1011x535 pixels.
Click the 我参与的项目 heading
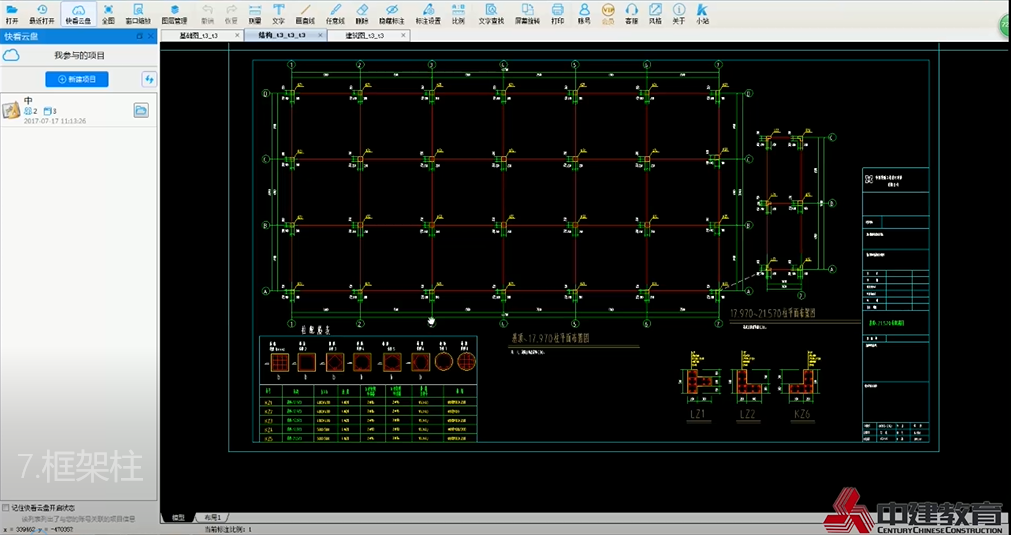pyautogui.click(x=79, y=55)
